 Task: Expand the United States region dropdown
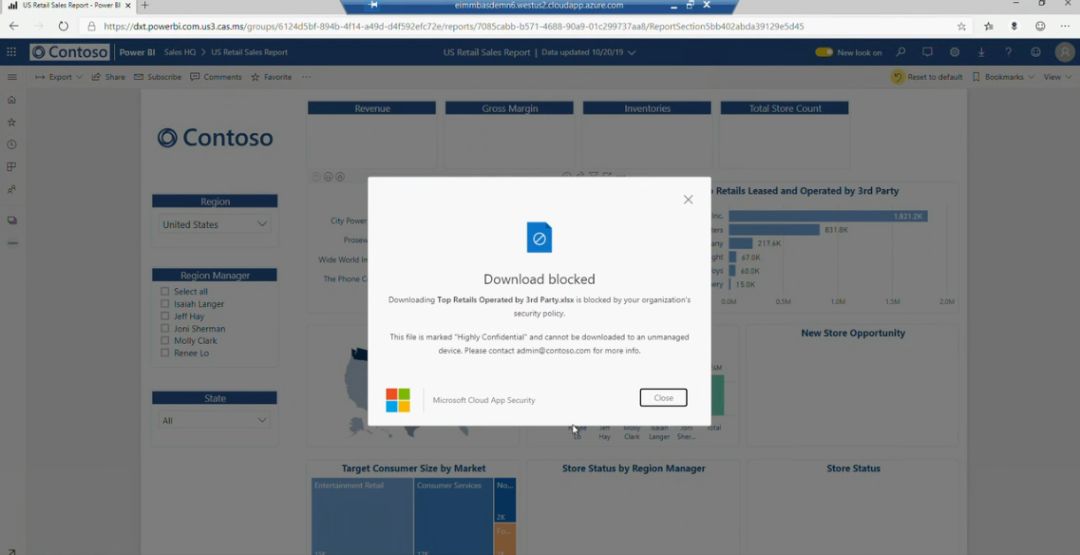coord(214,224)
